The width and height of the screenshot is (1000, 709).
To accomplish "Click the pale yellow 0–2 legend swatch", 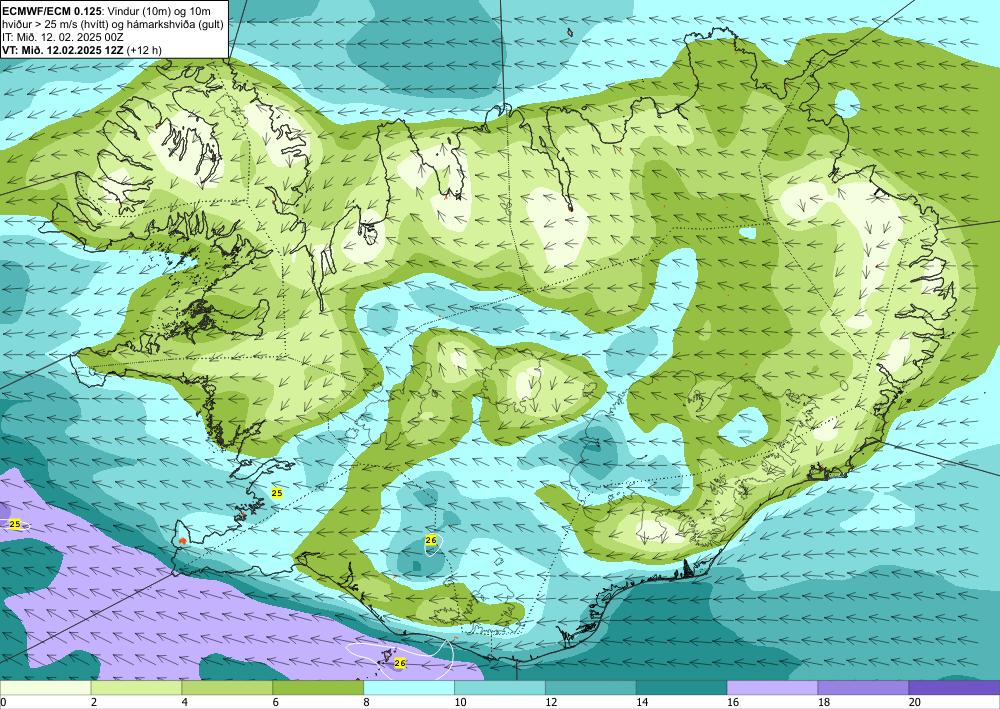I will click(x=45, y=688).
